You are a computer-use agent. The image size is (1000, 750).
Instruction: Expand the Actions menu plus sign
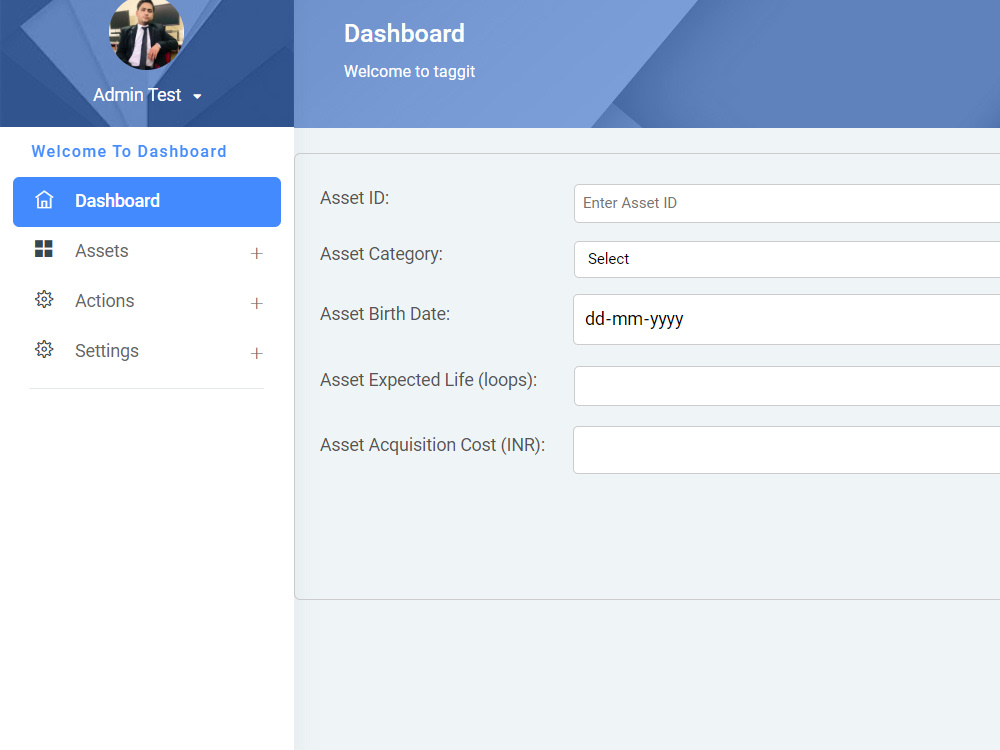[256, 304]
